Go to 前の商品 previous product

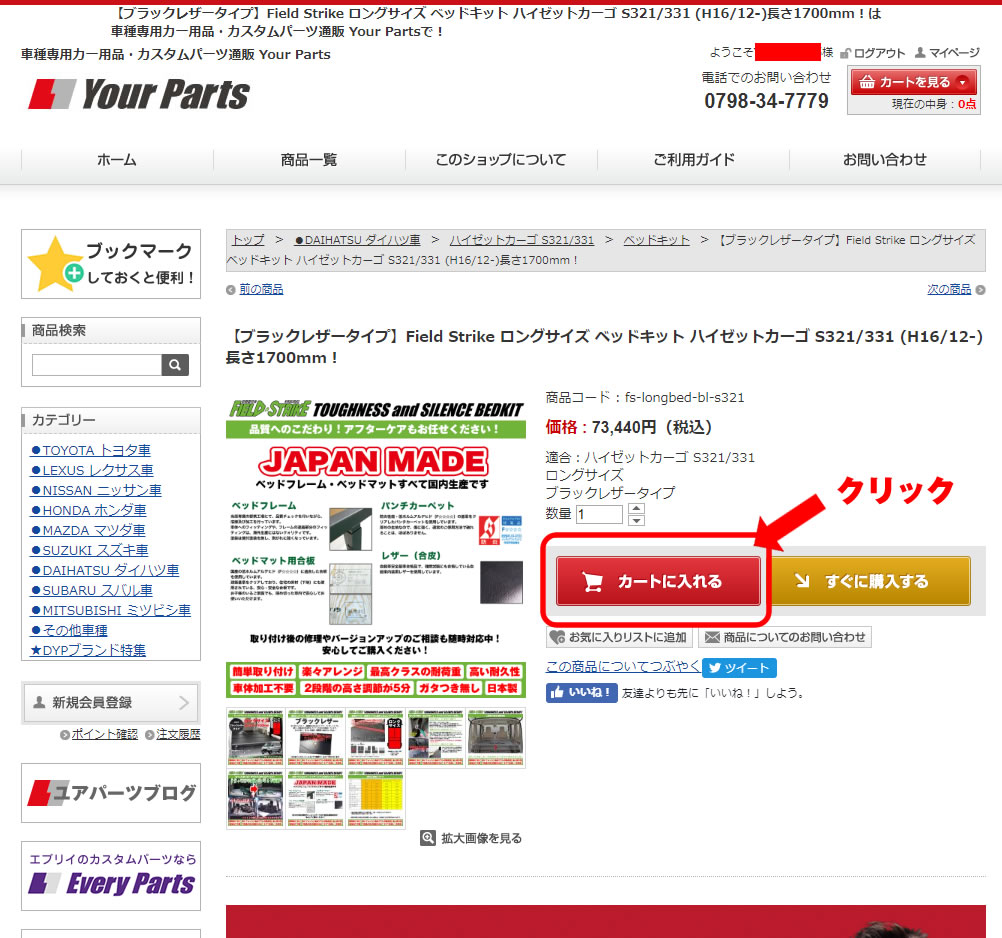pos(261,289)
